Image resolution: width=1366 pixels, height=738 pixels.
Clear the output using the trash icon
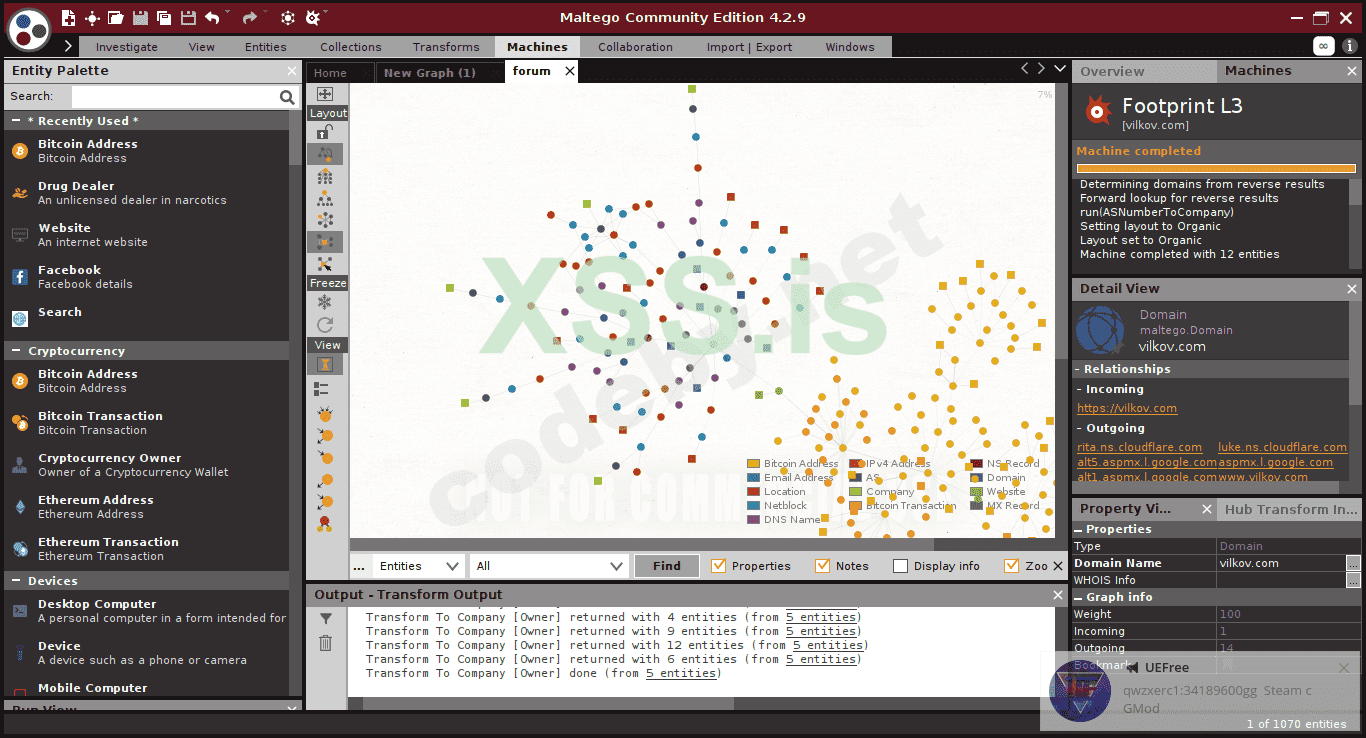pyautogui.click(x=325, y=642)
